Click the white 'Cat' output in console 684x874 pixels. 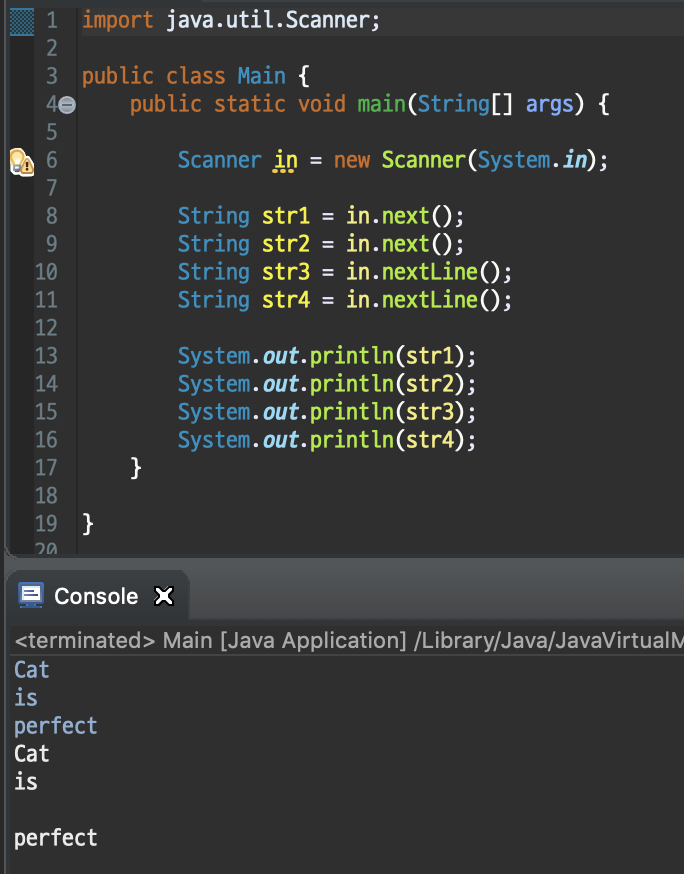(32, 754)
